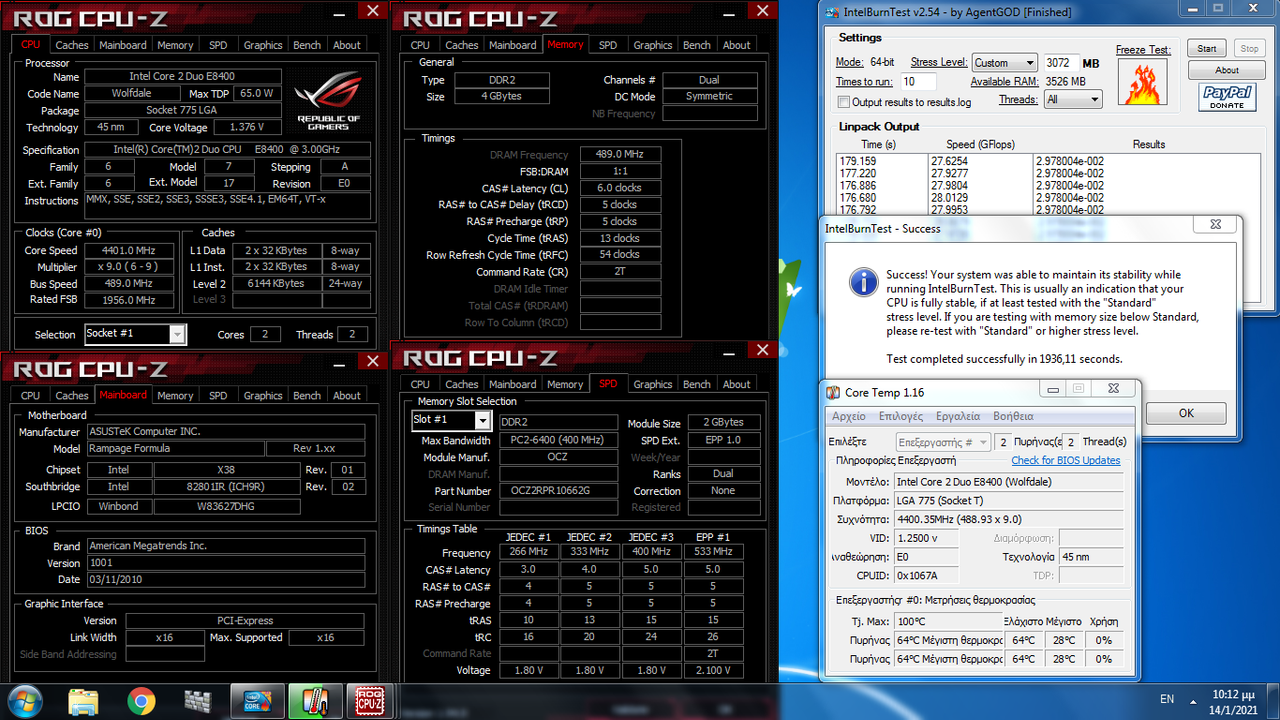Click the EN language indicator in tray

pos(1167,699)
